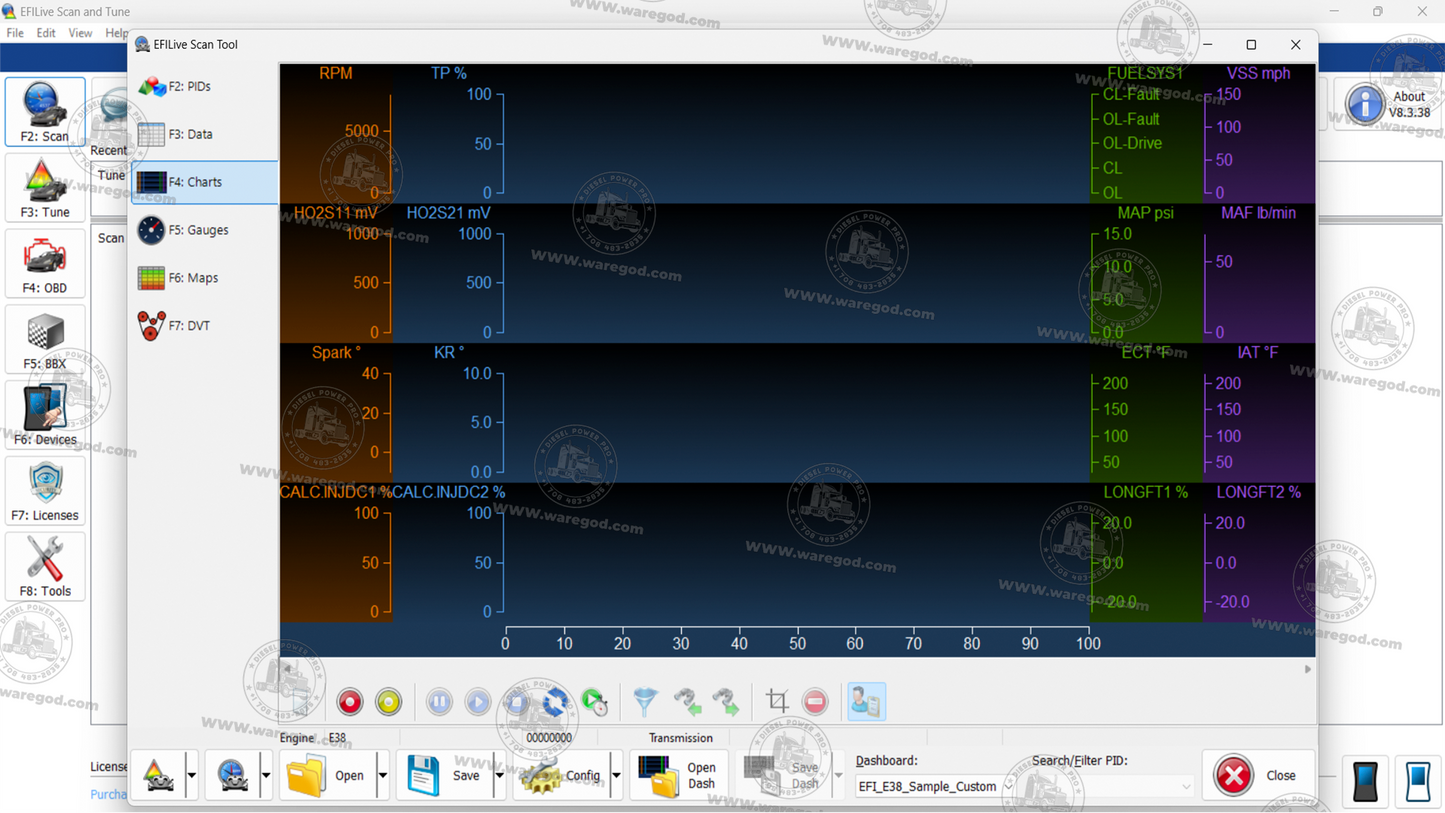The height and width of the screenshot is (813, 1445).
Task: Open F8: Tools in the main window
Action: pyautogui.click(x=45, y=567)
